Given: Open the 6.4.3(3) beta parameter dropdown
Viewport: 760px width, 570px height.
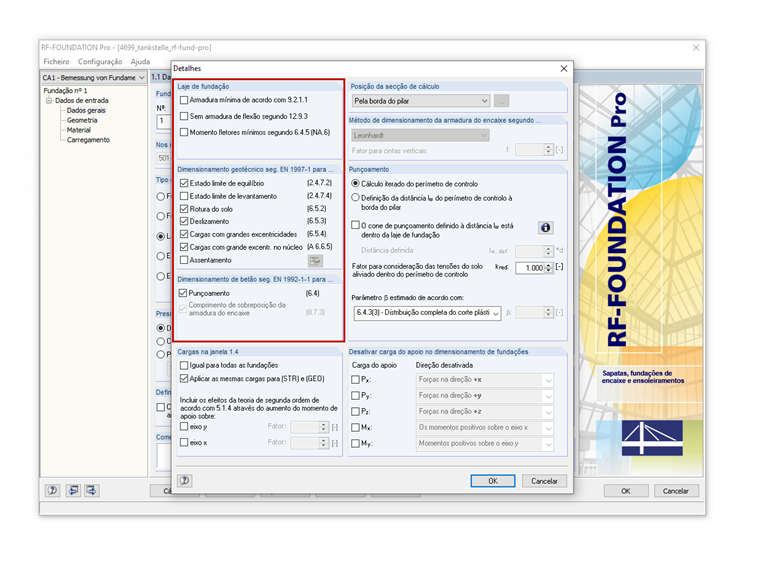Looking at the screenshot, I should click(428, 313).
